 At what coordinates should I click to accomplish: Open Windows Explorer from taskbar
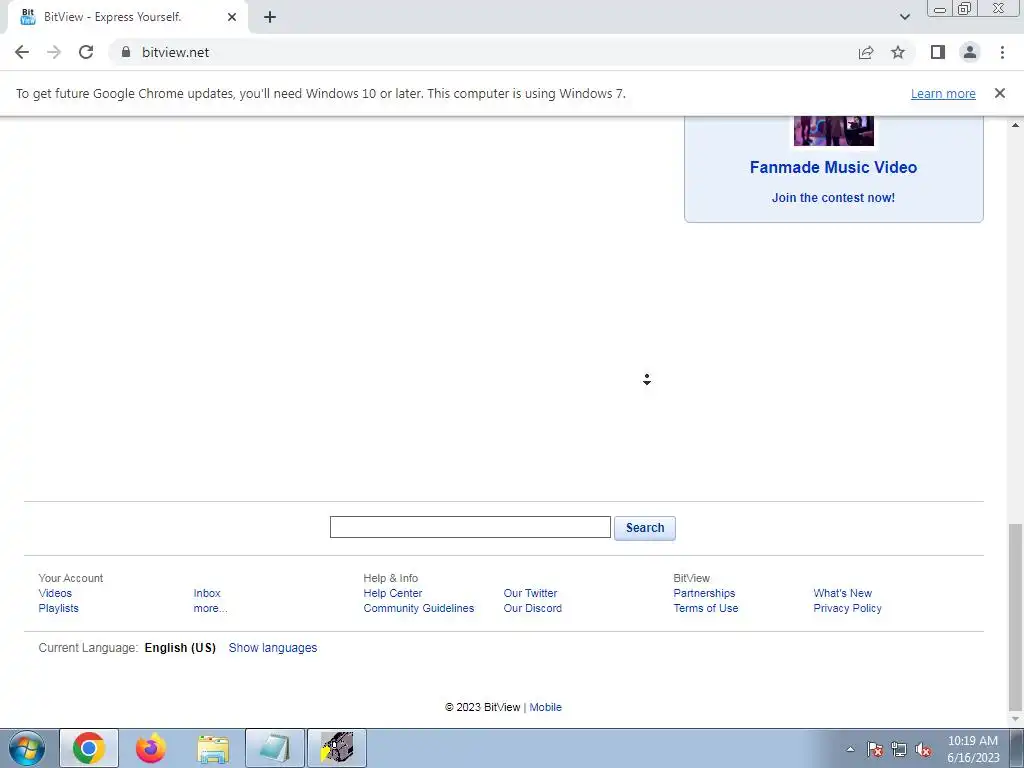coord(213,748)
